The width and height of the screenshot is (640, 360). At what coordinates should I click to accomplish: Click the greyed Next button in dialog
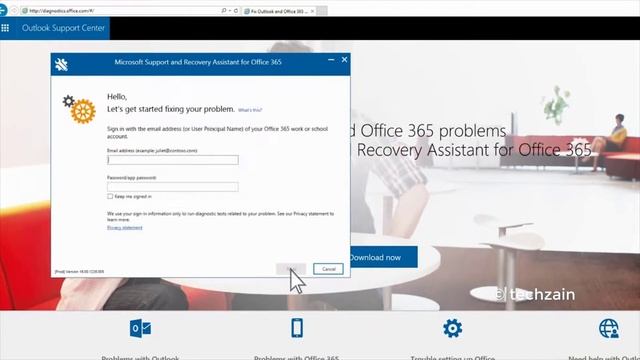click(291, 269)
